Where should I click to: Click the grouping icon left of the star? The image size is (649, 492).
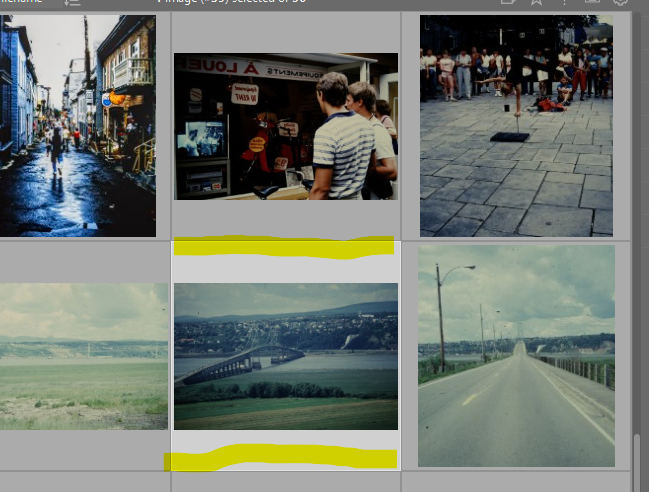pos(508,3)
